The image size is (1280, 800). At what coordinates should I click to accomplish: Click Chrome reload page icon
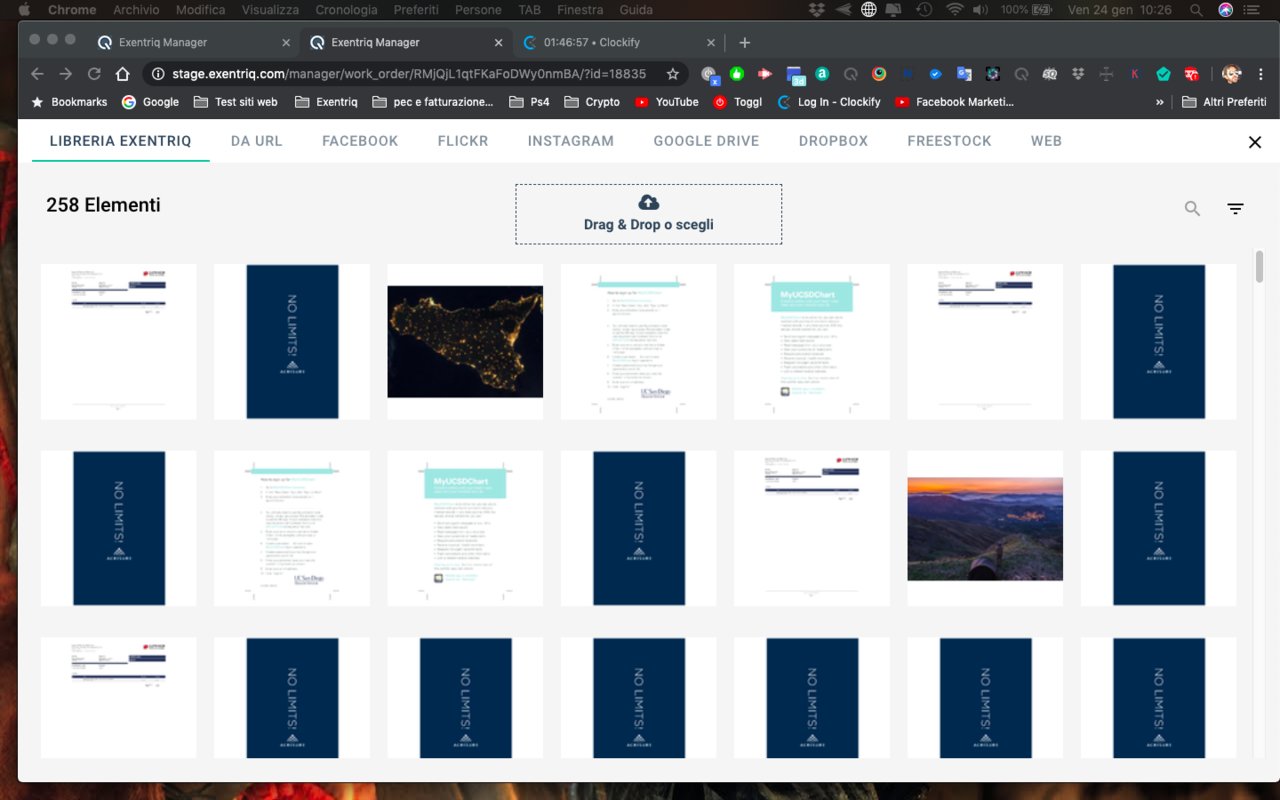tap(94, 74)
